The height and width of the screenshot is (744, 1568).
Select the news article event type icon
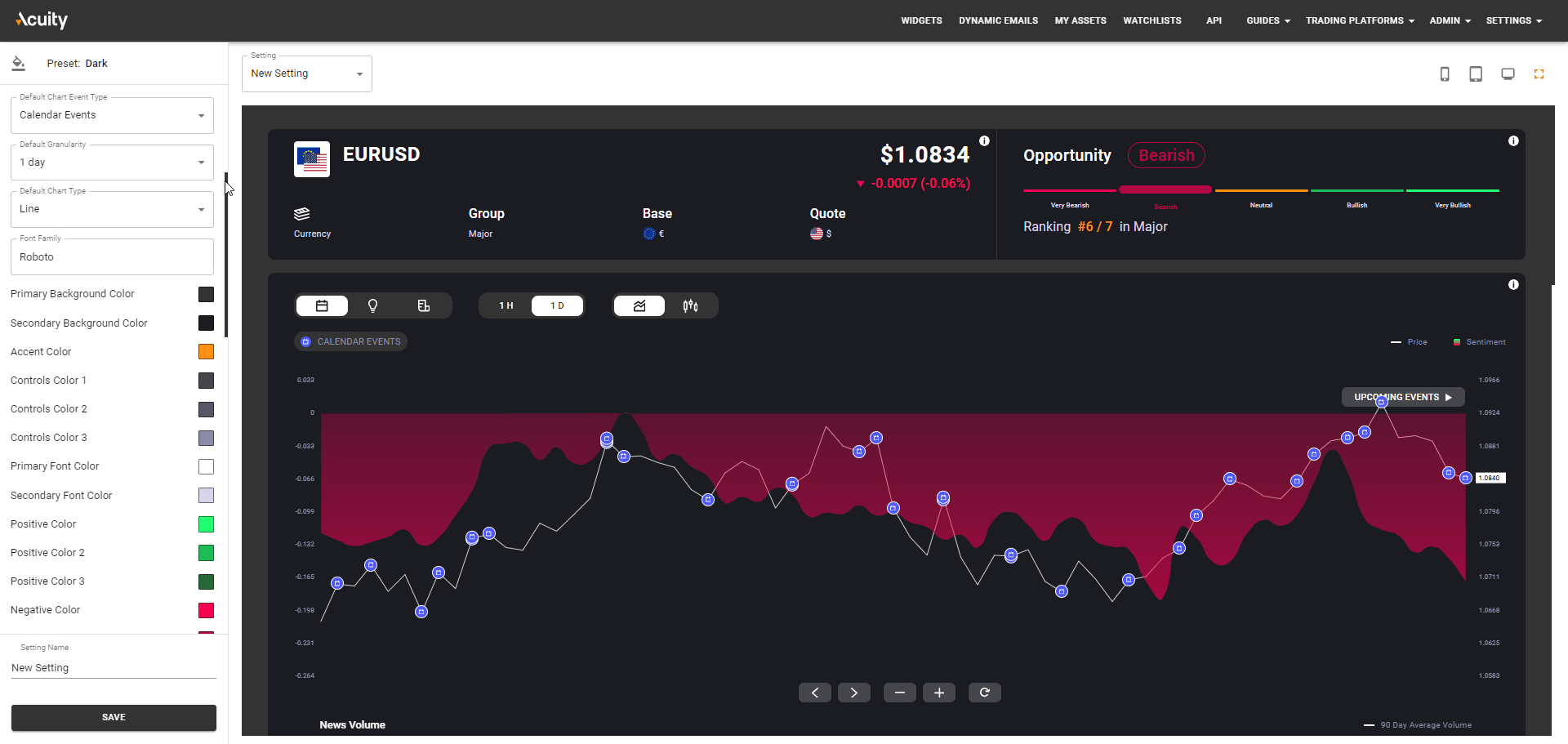click(x=423, y=305)
